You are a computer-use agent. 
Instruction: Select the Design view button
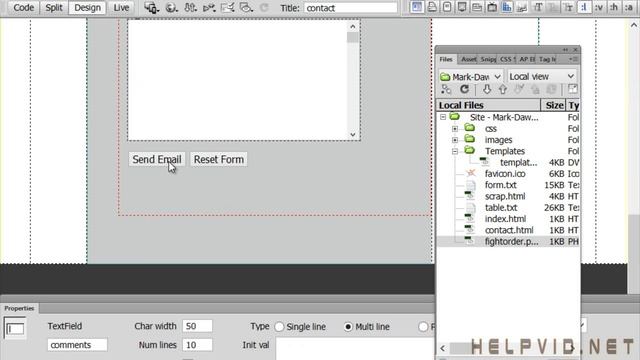87,8
